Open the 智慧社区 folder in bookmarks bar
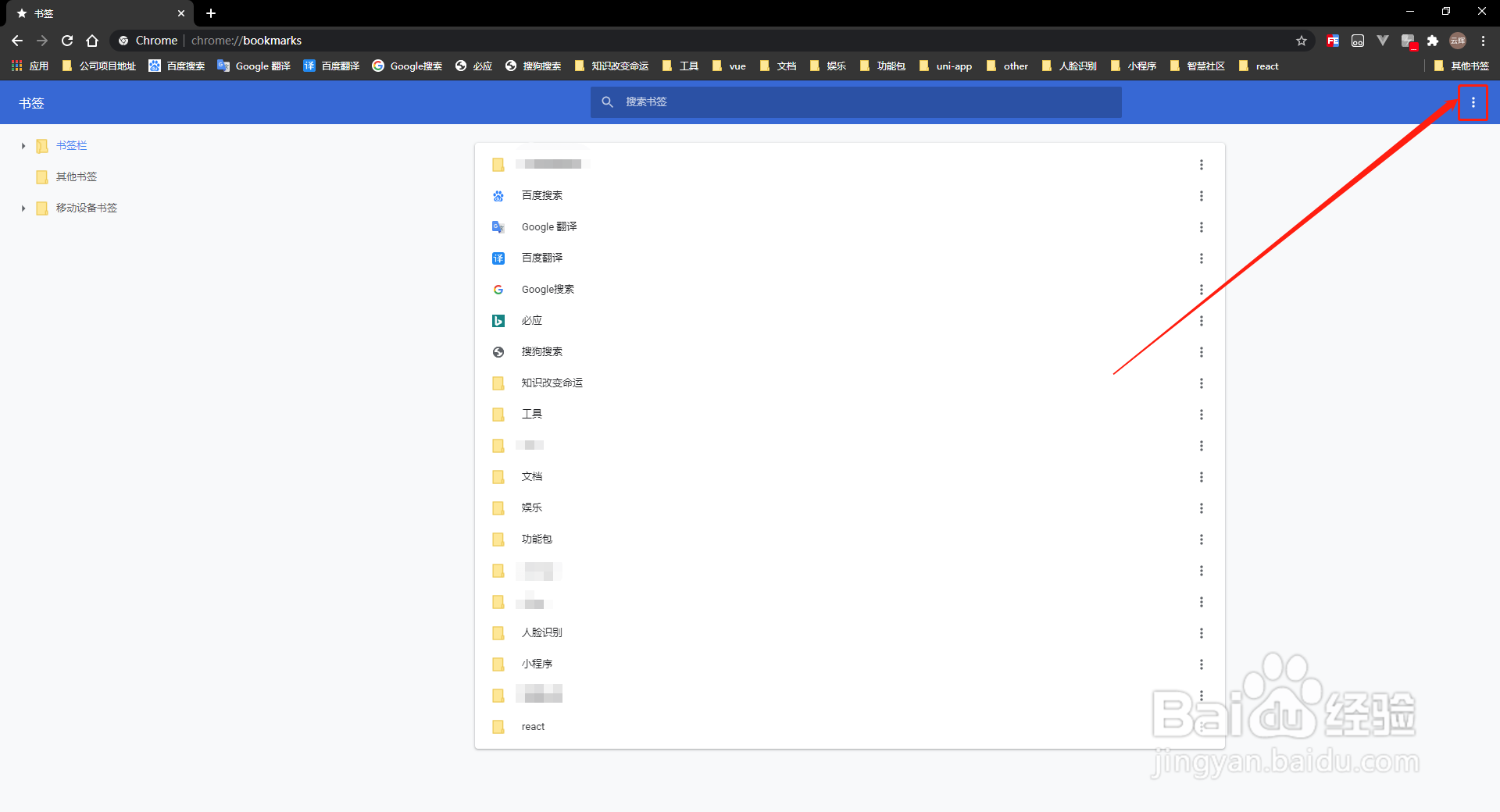This screenshot has width=1500, height=812. click(x=1198, y=66)
